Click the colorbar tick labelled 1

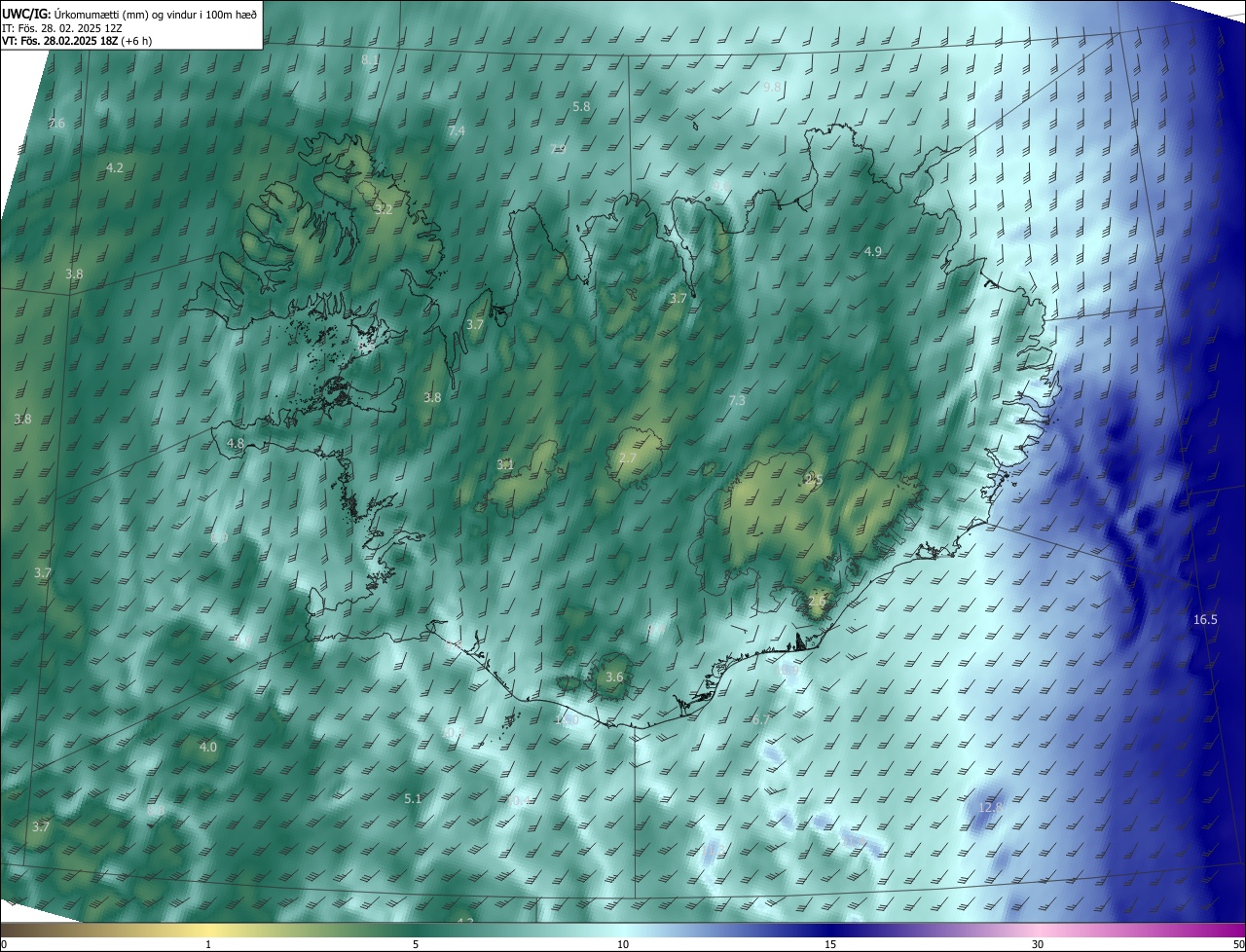208,945
